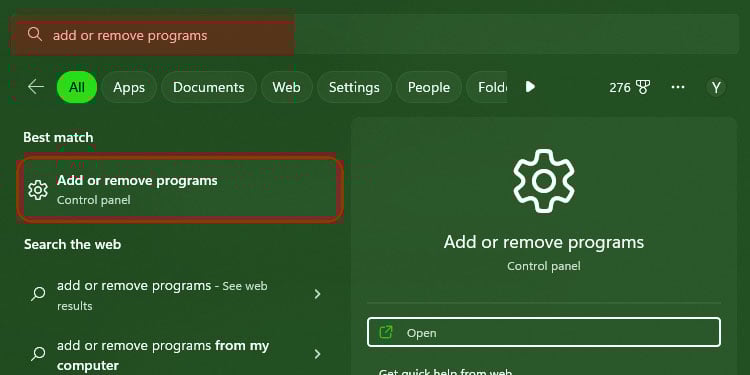The width and height of the screenshot is (750, 375).
Task: Click the 'Best match' heading
Action: tap(58, 137)
